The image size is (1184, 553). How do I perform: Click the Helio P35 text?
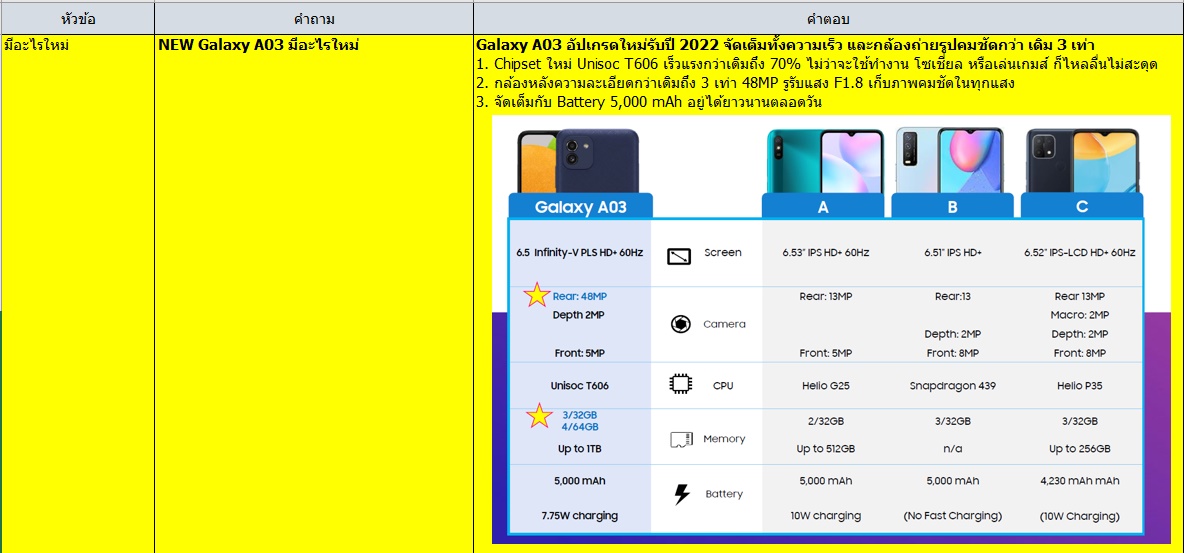[1081, 385]
